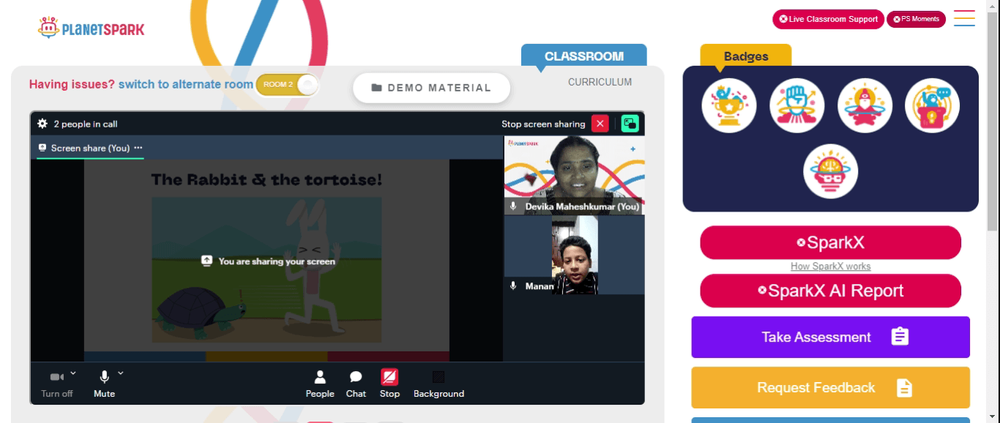This screenshot has height=423, width=1000.
Task: Switch to the CLASSROOM tab
Action: (x=584, y=56)
